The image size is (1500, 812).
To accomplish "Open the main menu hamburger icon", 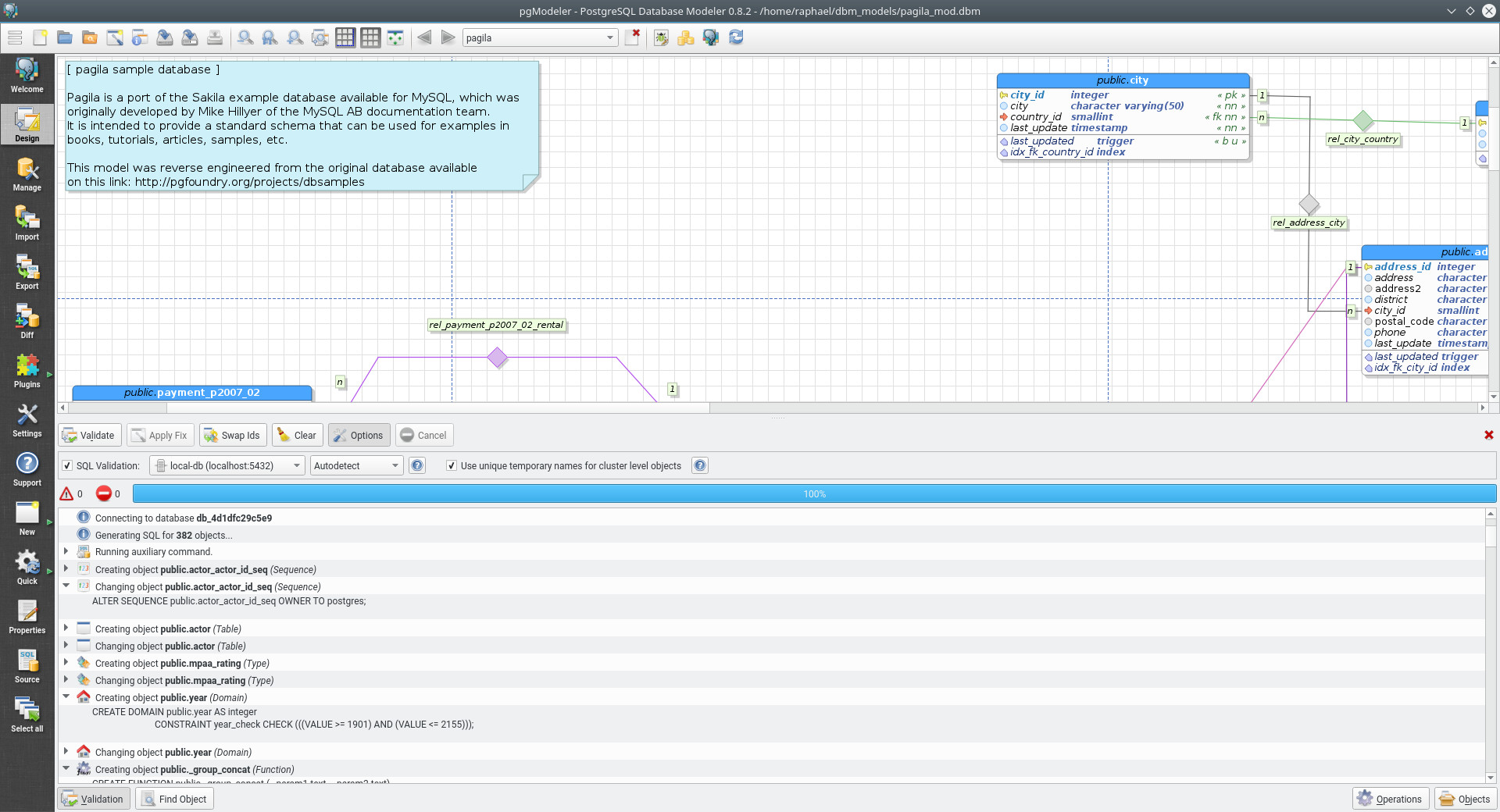I will pos(15,37).
